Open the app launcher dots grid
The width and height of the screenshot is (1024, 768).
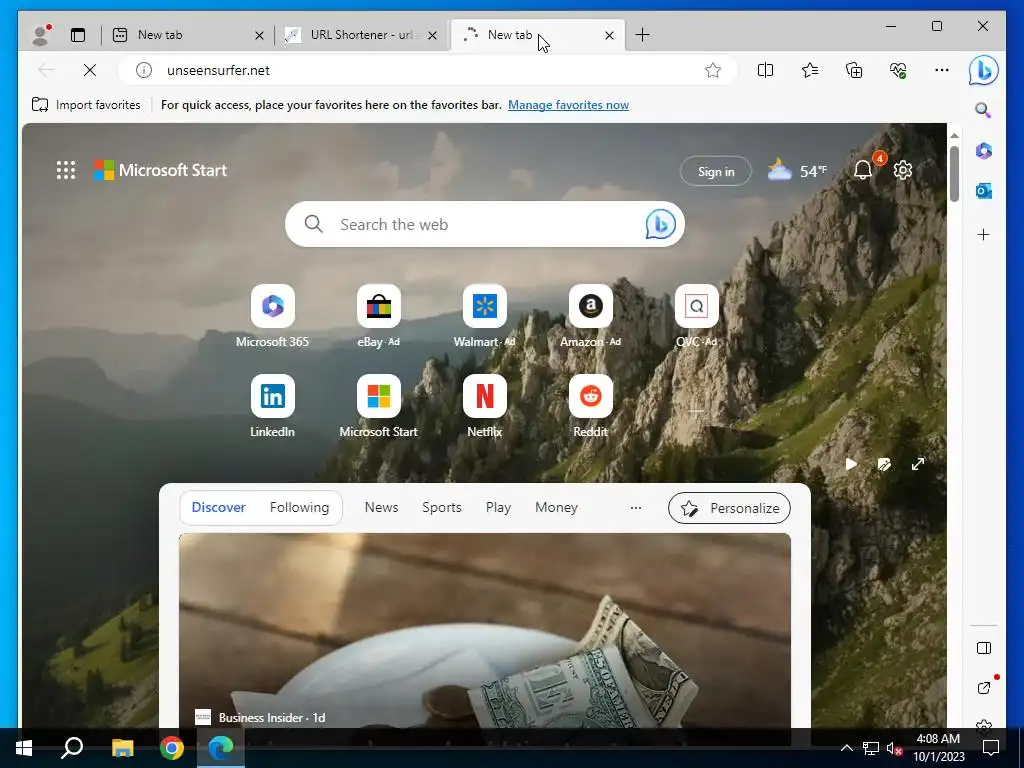[x=66, y=170]
